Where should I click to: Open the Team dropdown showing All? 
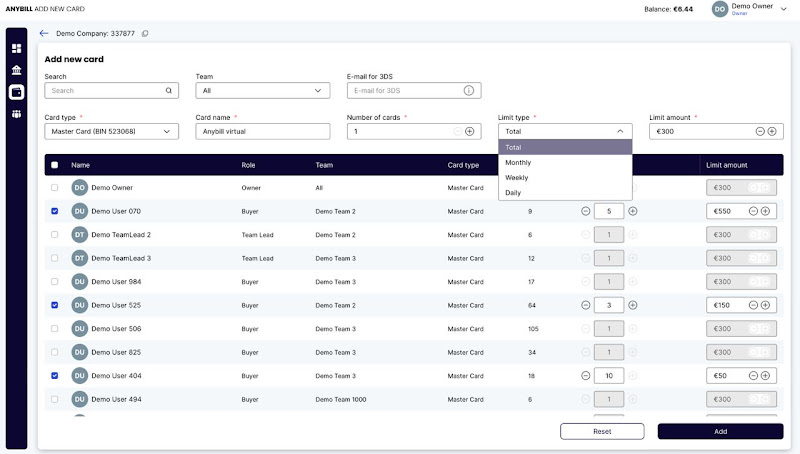coord(263,90)
